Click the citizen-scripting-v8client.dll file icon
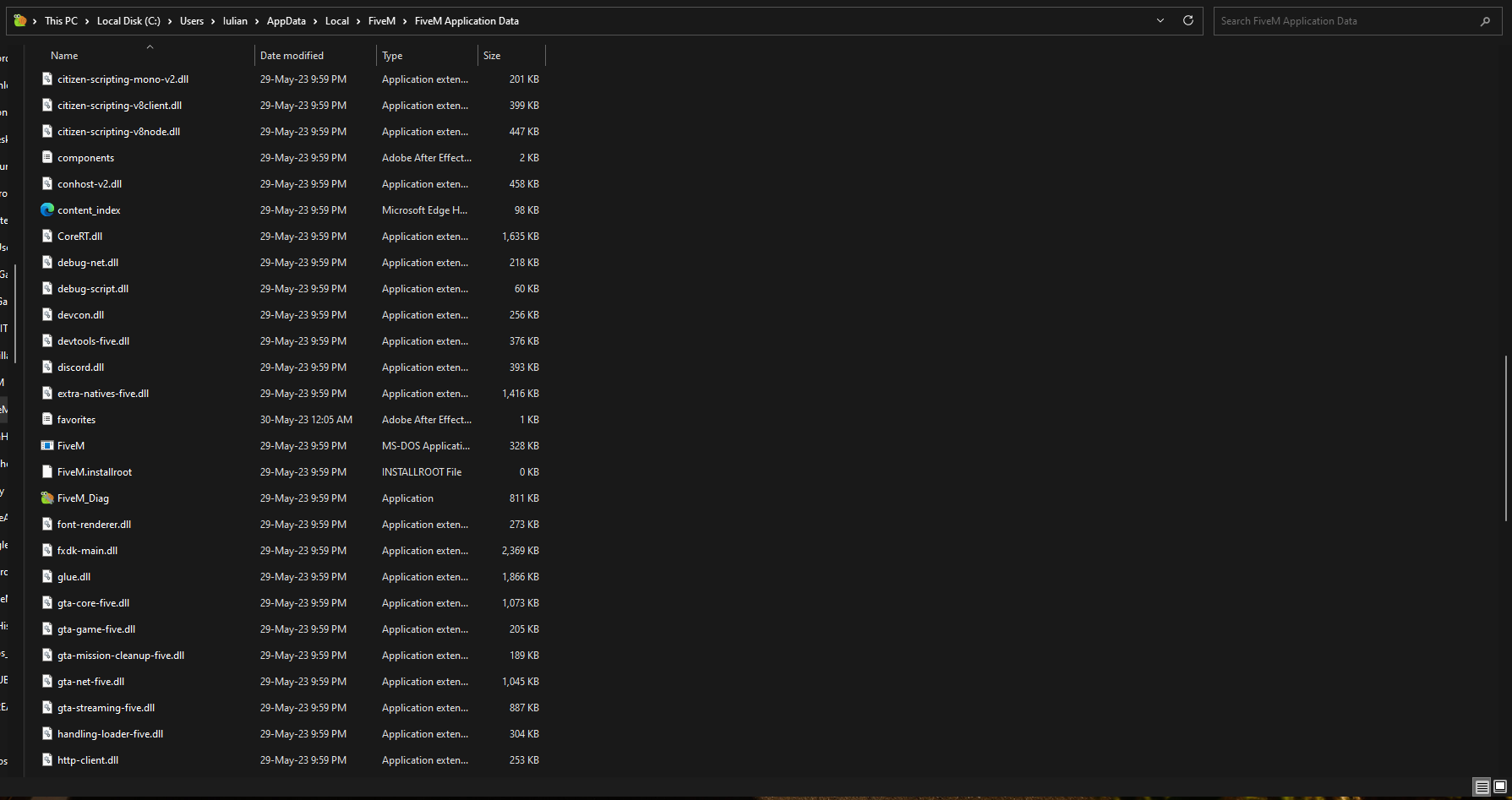Screen dimensions: 1512x800 [47, 105]
